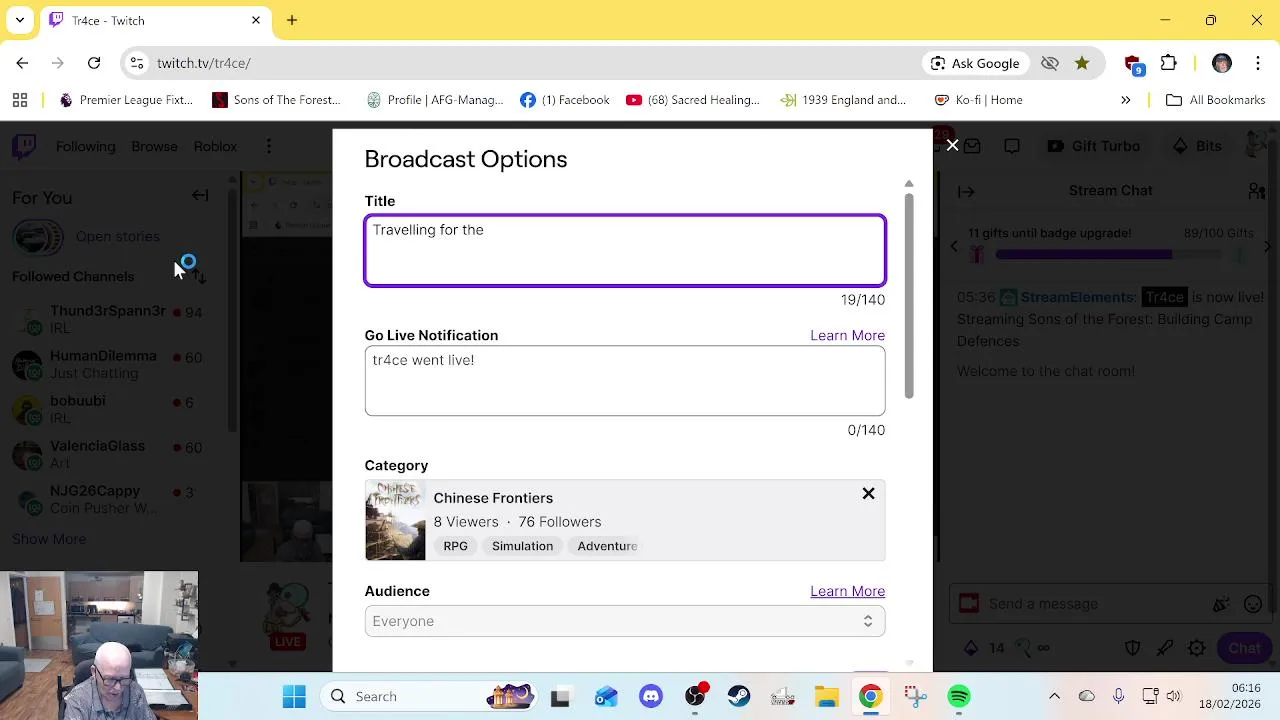Open the Bits balance icon in chat
This screenshot has width=1280, height=720.
tap(971, 648)
